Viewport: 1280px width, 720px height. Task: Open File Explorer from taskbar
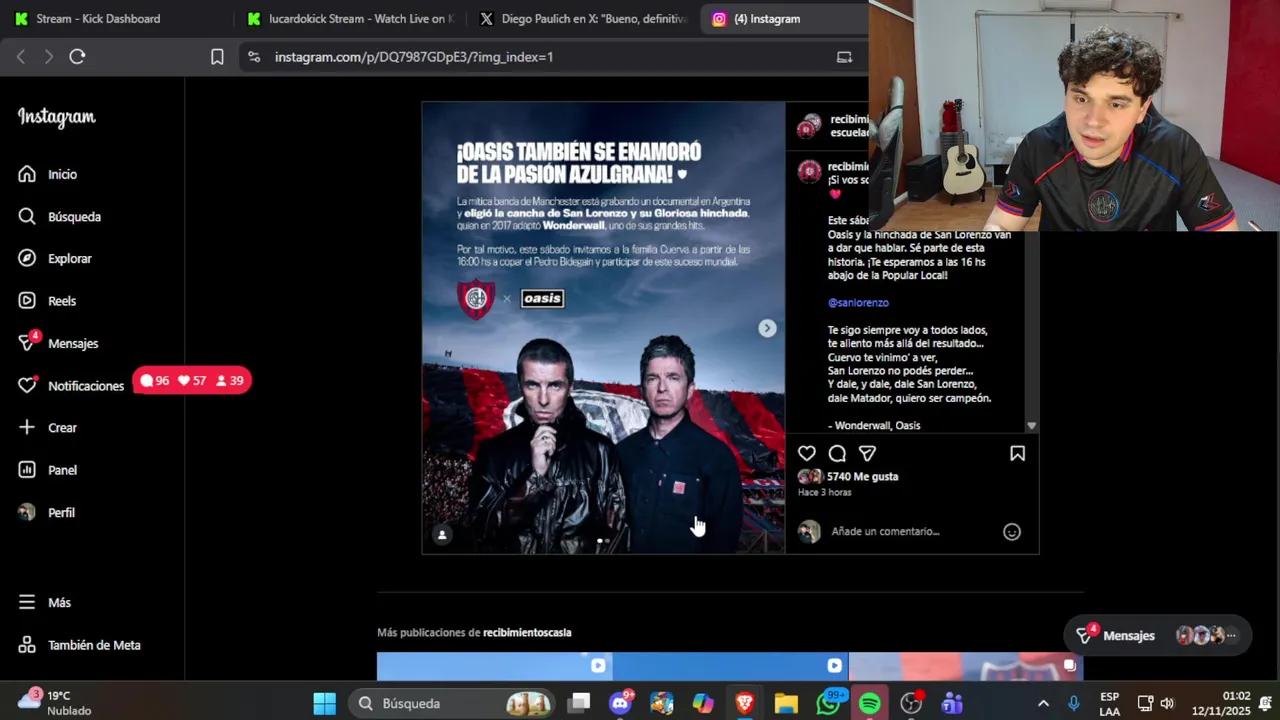click(786, 703)
